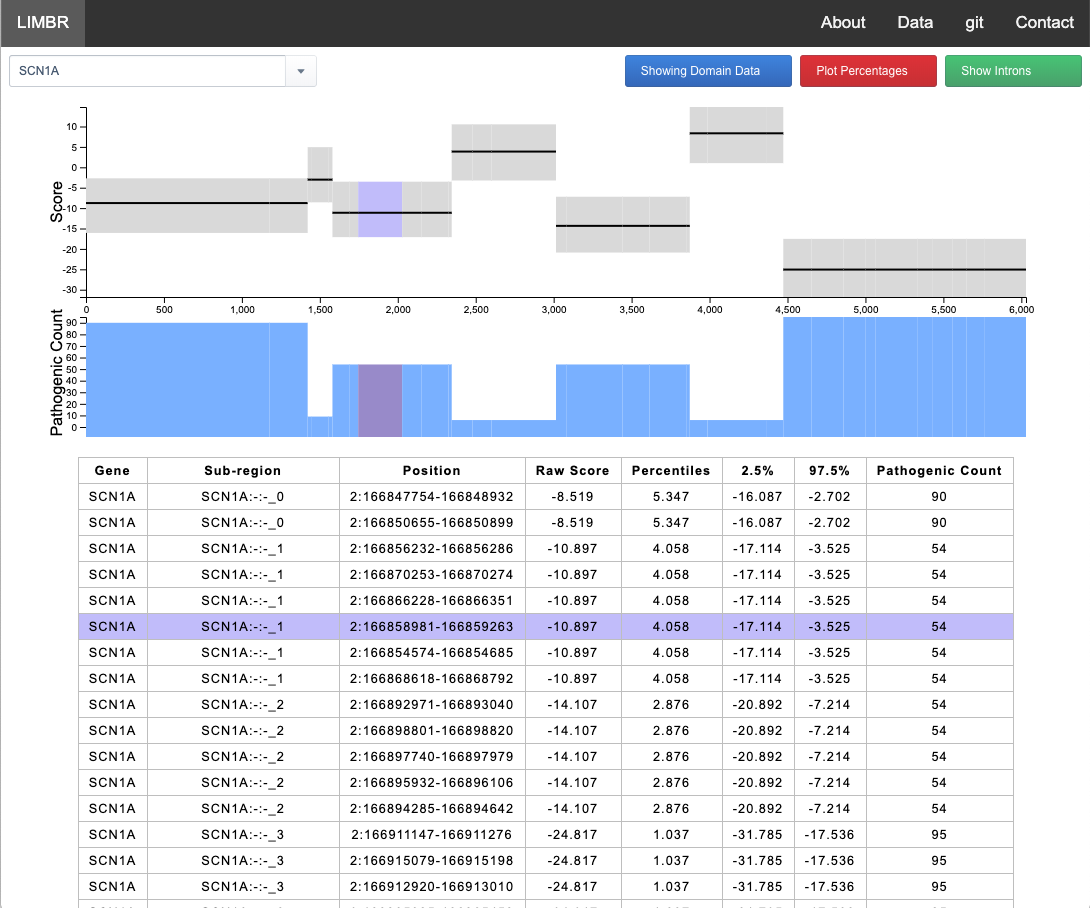Select position 2:166911147-166911276 cell
Viewport: 1090px width, 908px height.
tap(432, 834)
